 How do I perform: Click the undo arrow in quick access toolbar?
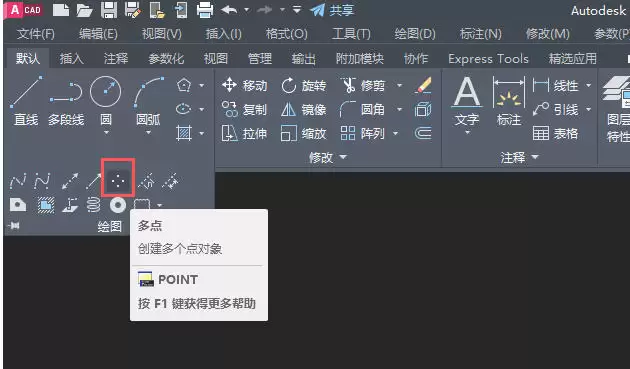coord(229,10)
